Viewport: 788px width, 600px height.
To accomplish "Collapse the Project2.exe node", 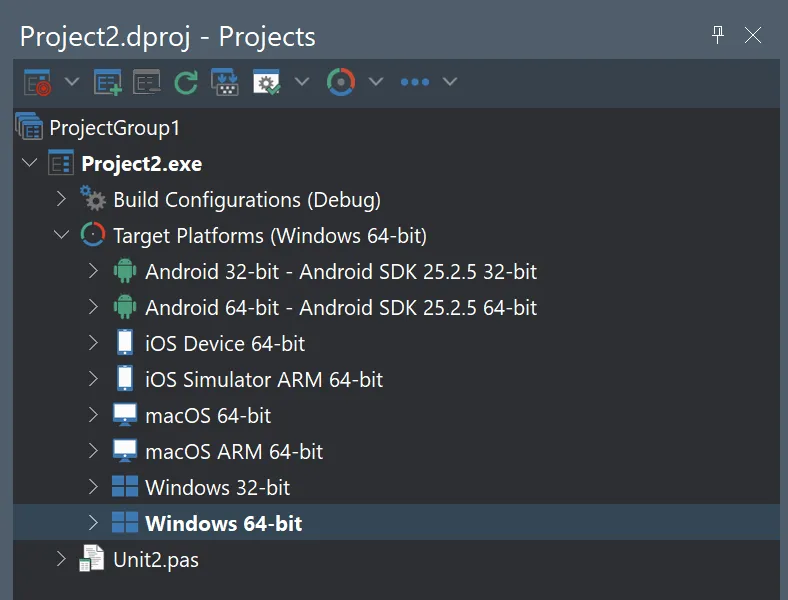I will [x=30, y=163].
